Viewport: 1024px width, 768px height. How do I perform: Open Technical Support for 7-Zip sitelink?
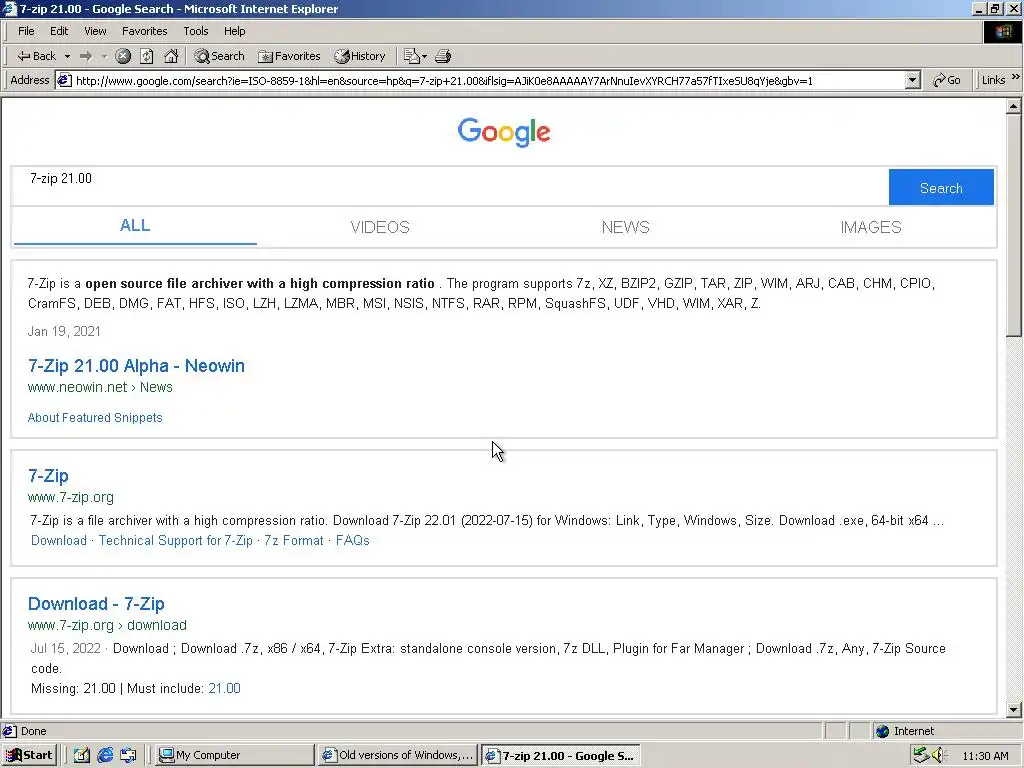point(176,541)
